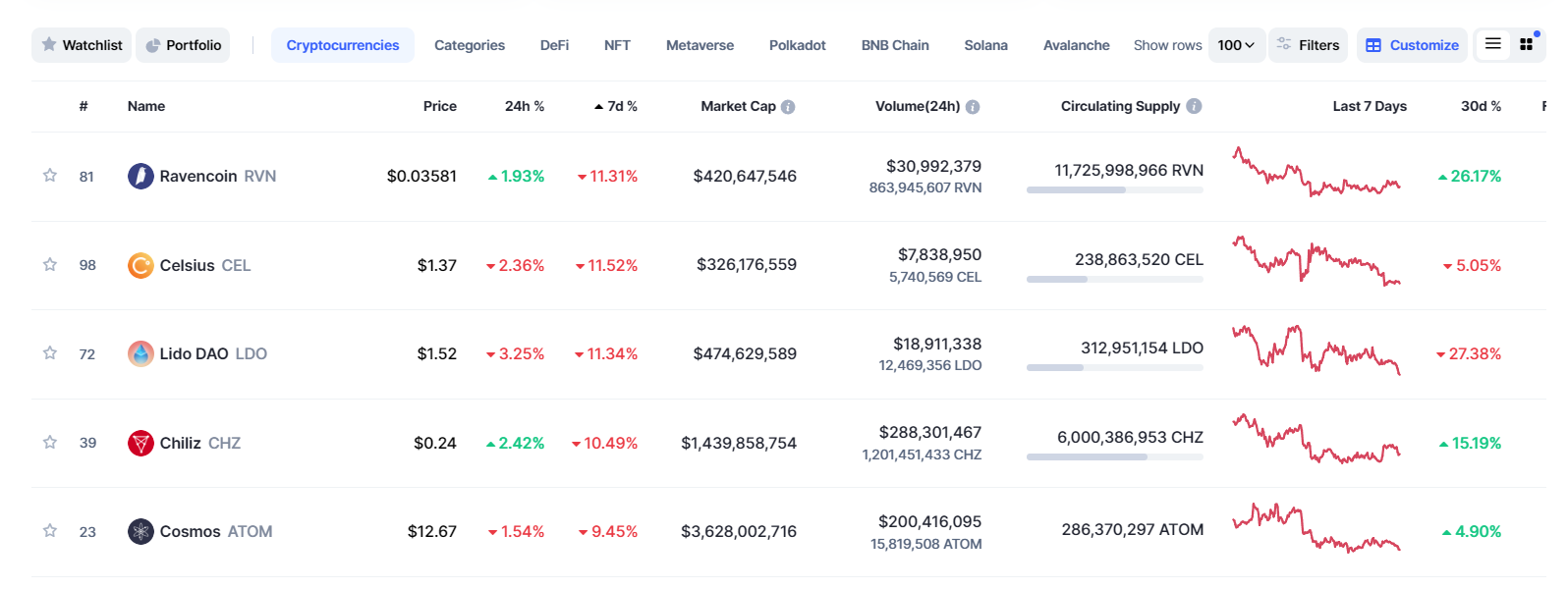Sort by the 7d % column
The height and width of the screenshot is (589, 1568).
tap(616, 106)
